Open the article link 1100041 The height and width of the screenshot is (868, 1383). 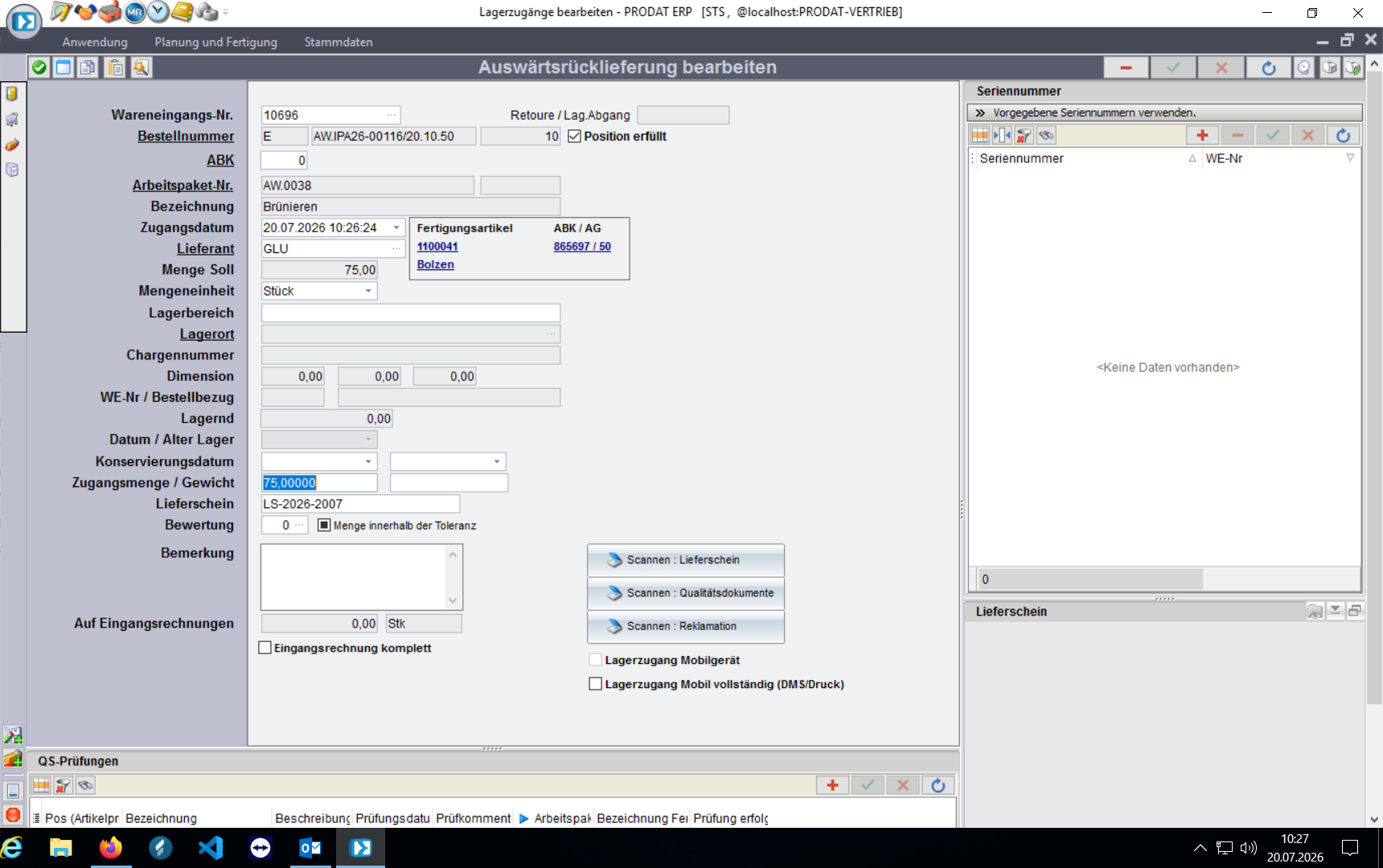click(437, 247)
